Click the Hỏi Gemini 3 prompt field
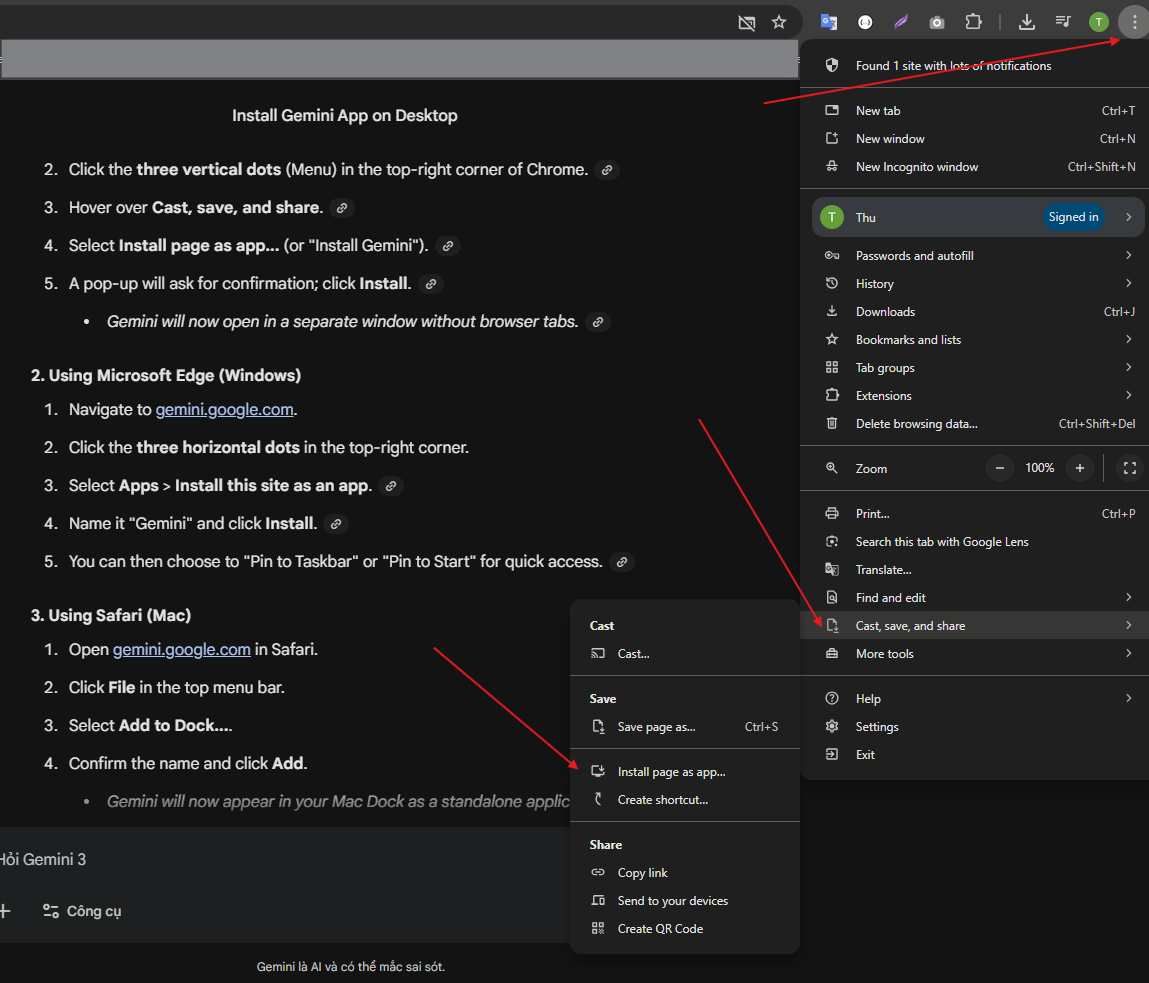 point(200,859)
